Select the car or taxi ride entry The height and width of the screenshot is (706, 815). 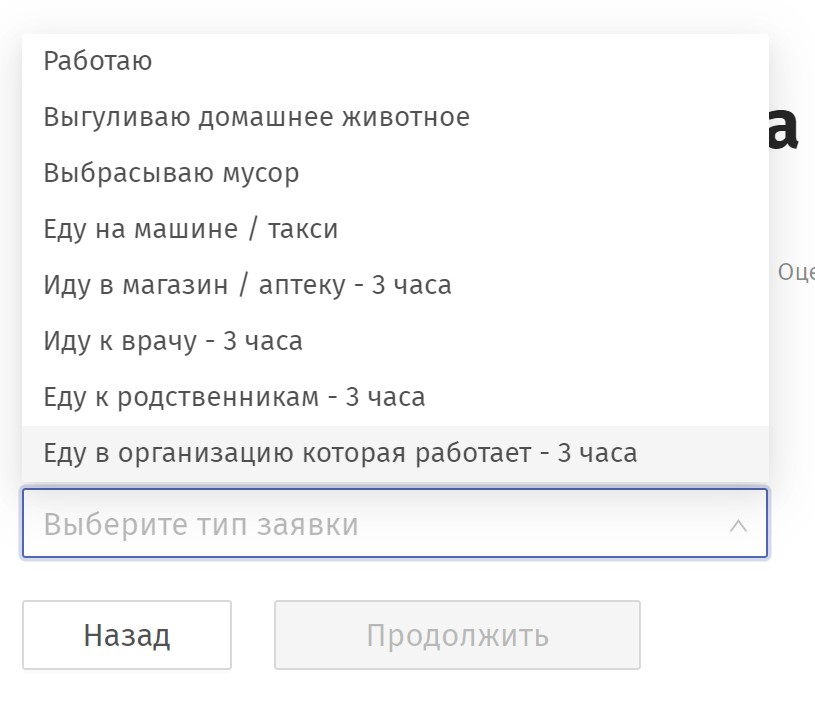coord(191,229)
